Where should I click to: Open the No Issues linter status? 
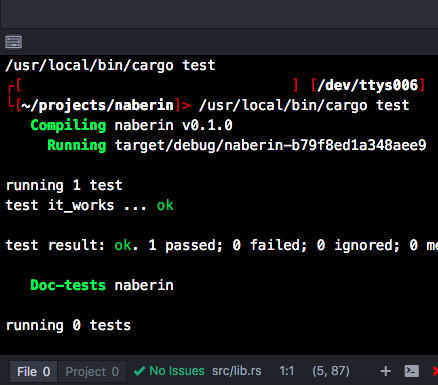(169, 371)
